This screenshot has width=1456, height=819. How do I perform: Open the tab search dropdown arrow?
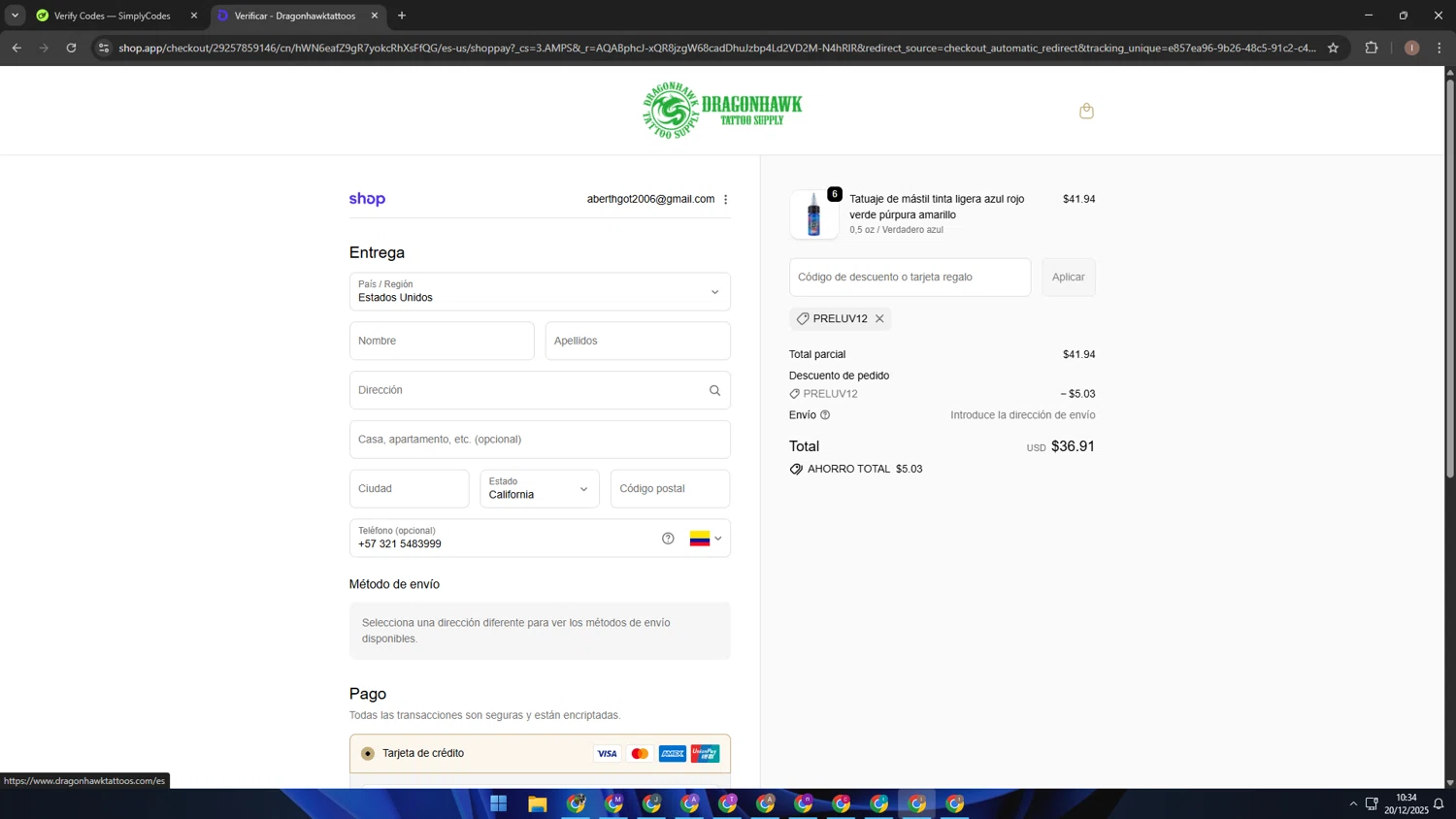coord(15,16)
